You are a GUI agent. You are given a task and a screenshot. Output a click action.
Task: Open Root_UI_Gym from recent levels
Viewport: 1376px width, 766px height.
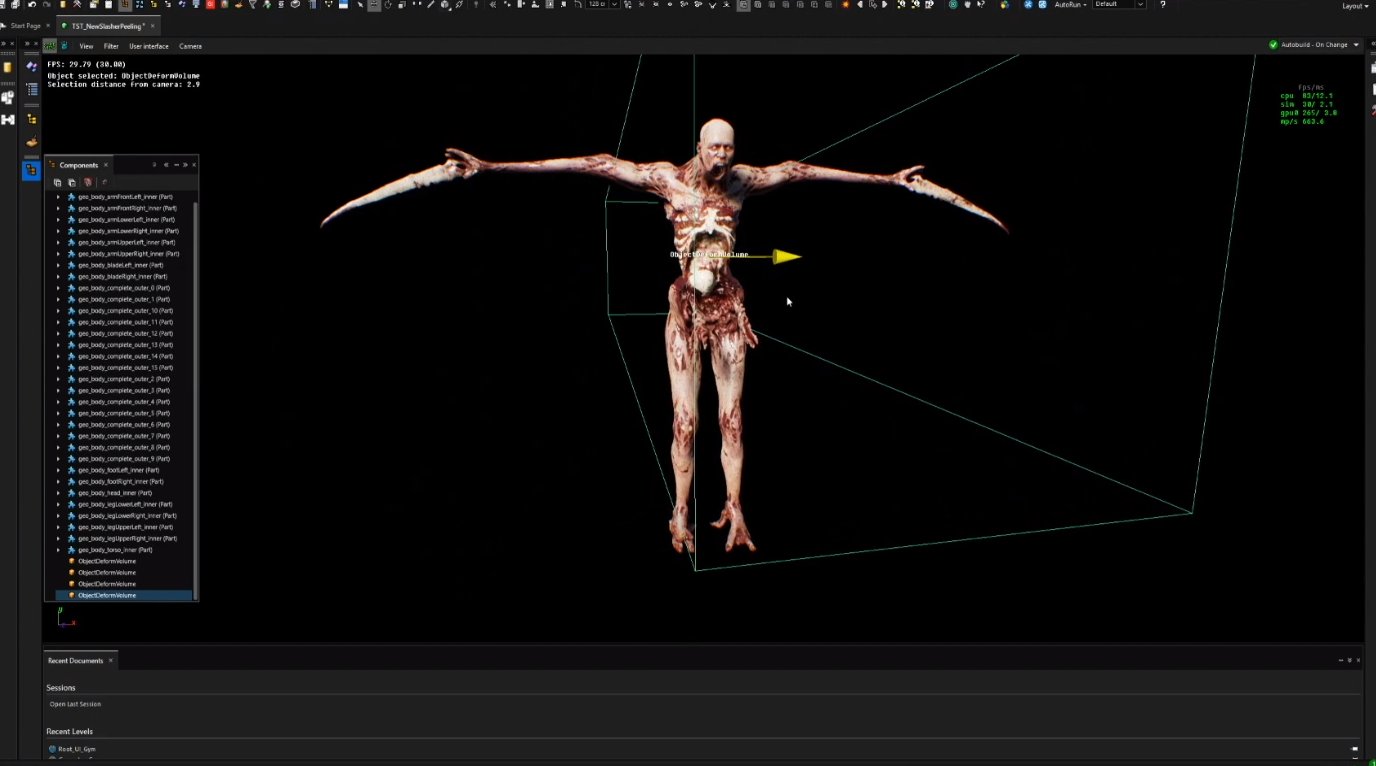coord(75,748)
